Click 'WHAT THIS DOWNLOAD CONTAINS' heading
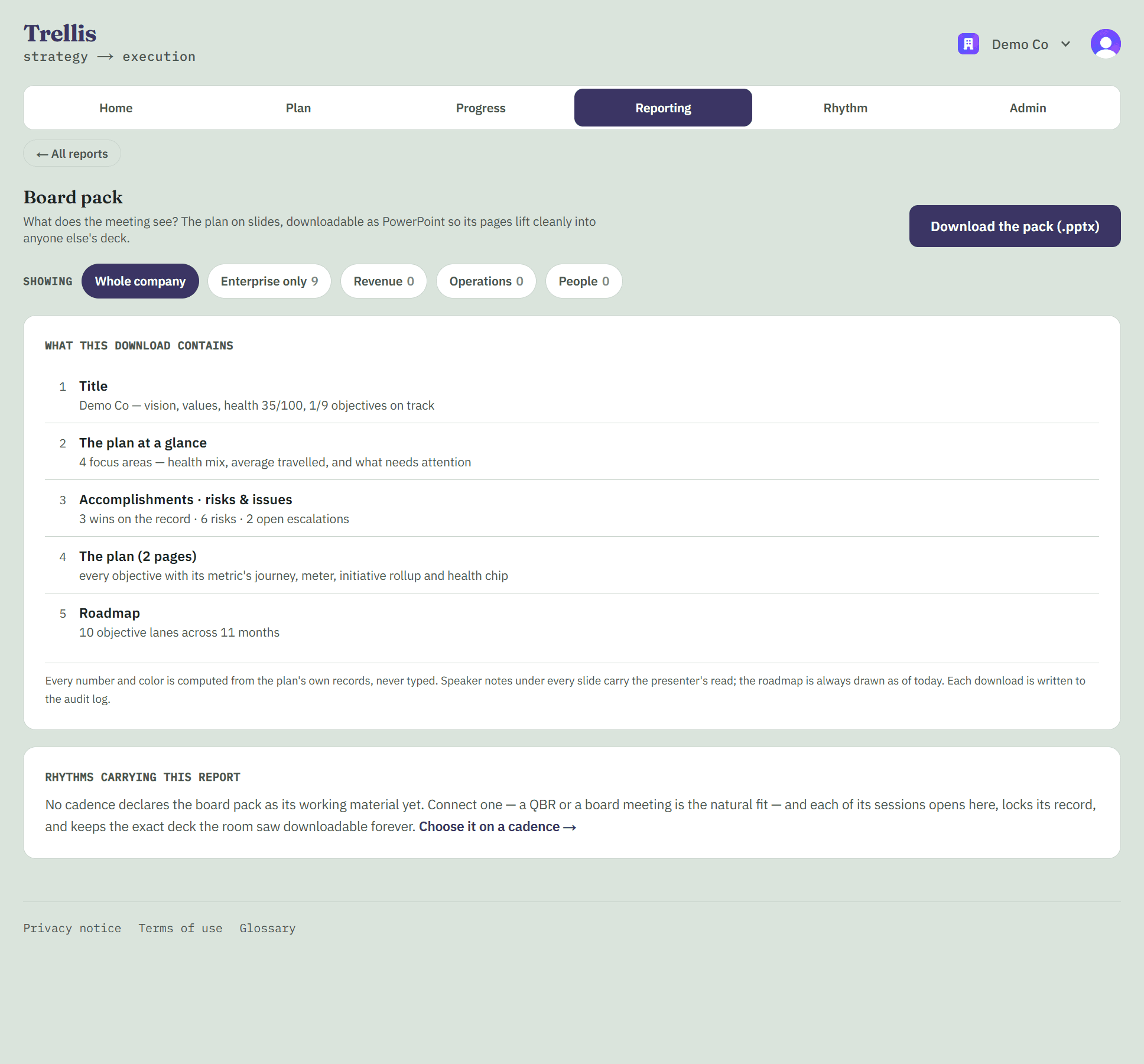Viewport: 1144px width, 1064px height. [139, 346]
